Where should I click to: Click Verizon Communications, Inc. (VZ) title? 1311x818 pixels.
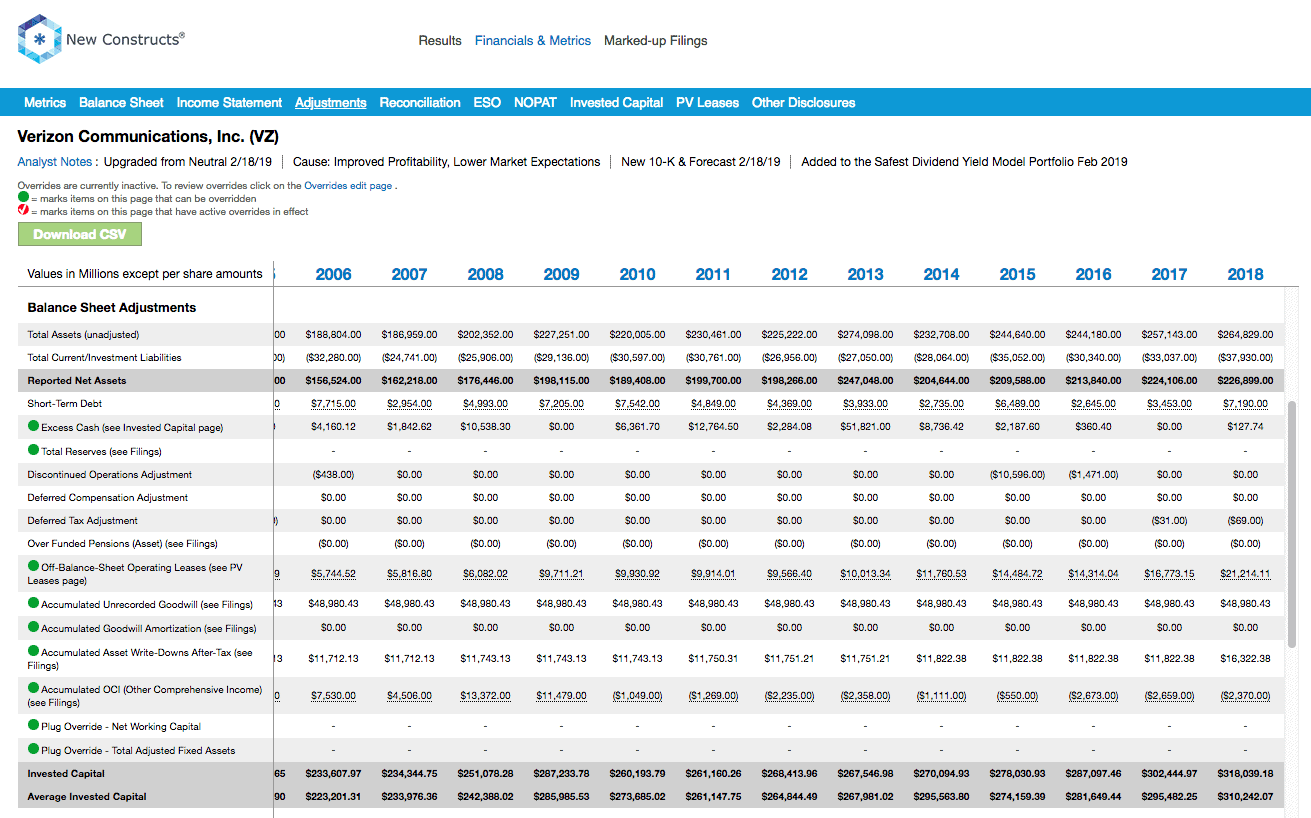[148, 136]
